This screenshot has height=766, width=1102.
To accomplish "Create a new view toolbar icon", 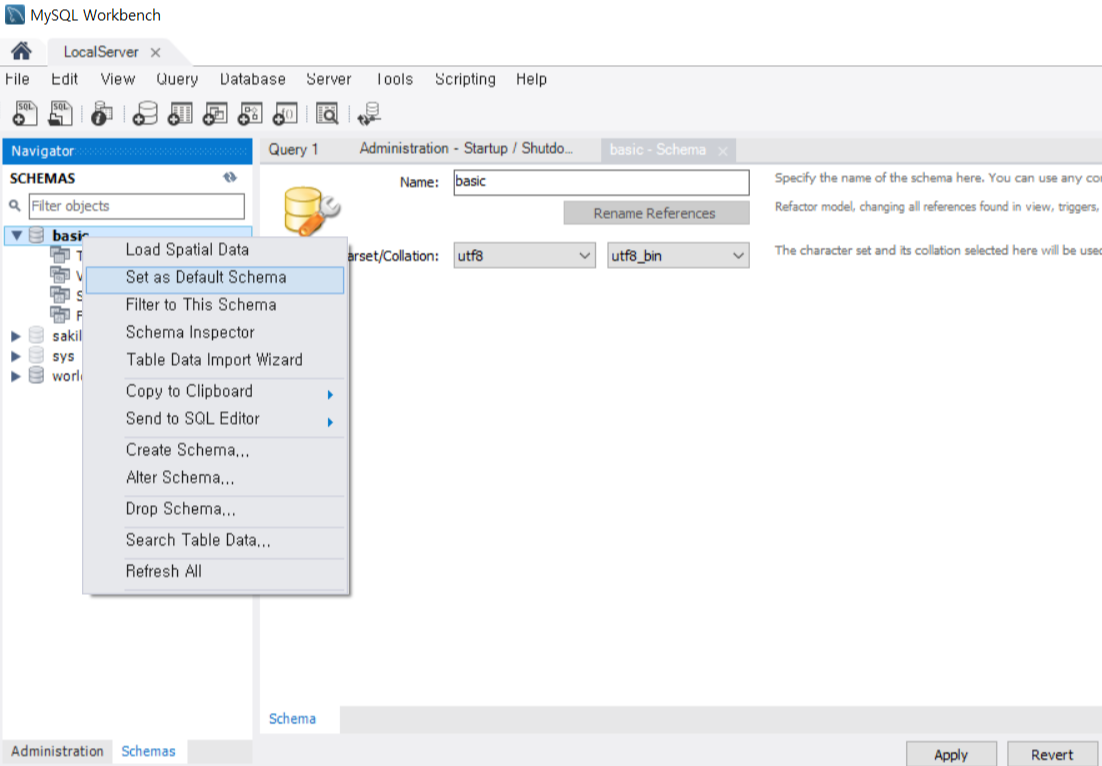I will click(215, 113).
